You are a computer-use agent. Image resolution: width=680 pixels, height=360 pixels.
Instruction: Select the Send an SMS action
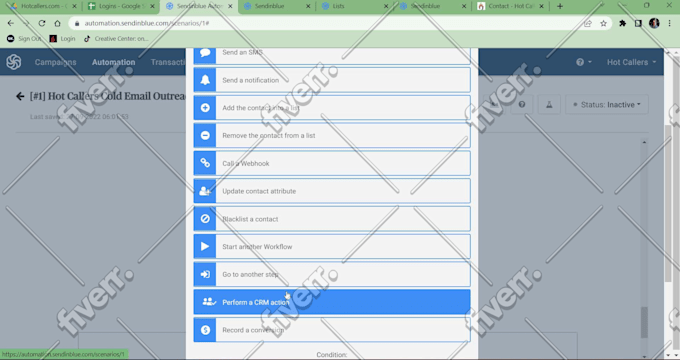click(332, 56)
